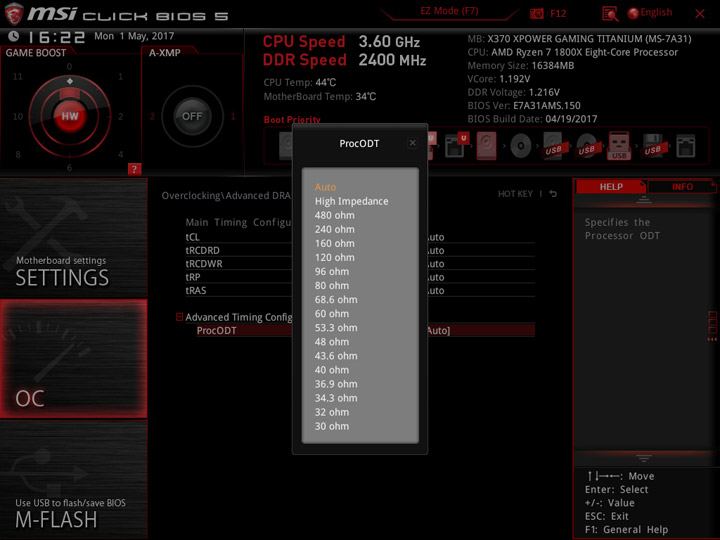720x540 pixels.
Task: Choose High Impedance option
Action: 351,202
